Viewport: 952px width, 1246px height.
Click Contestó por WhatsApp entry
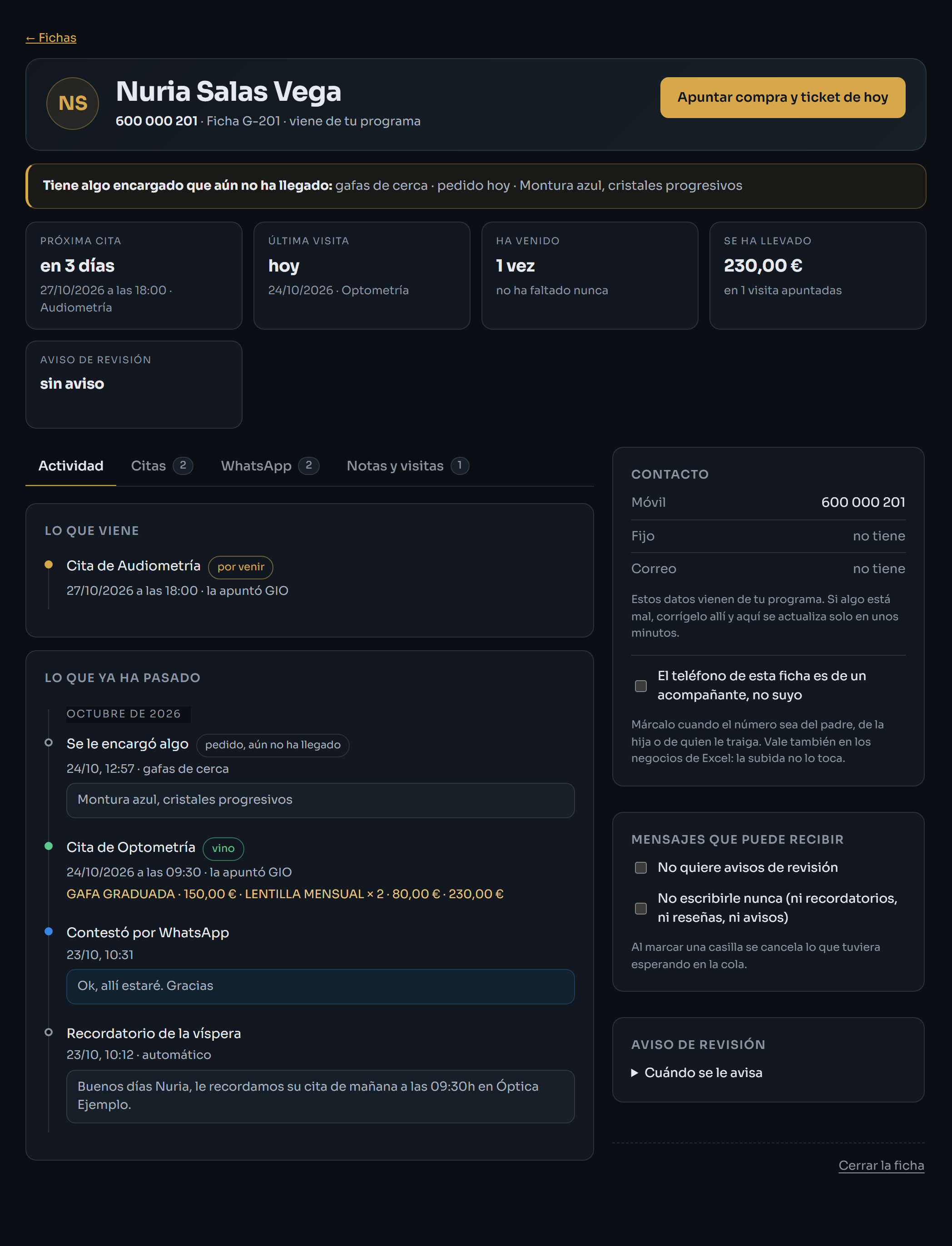coord(148,933)
